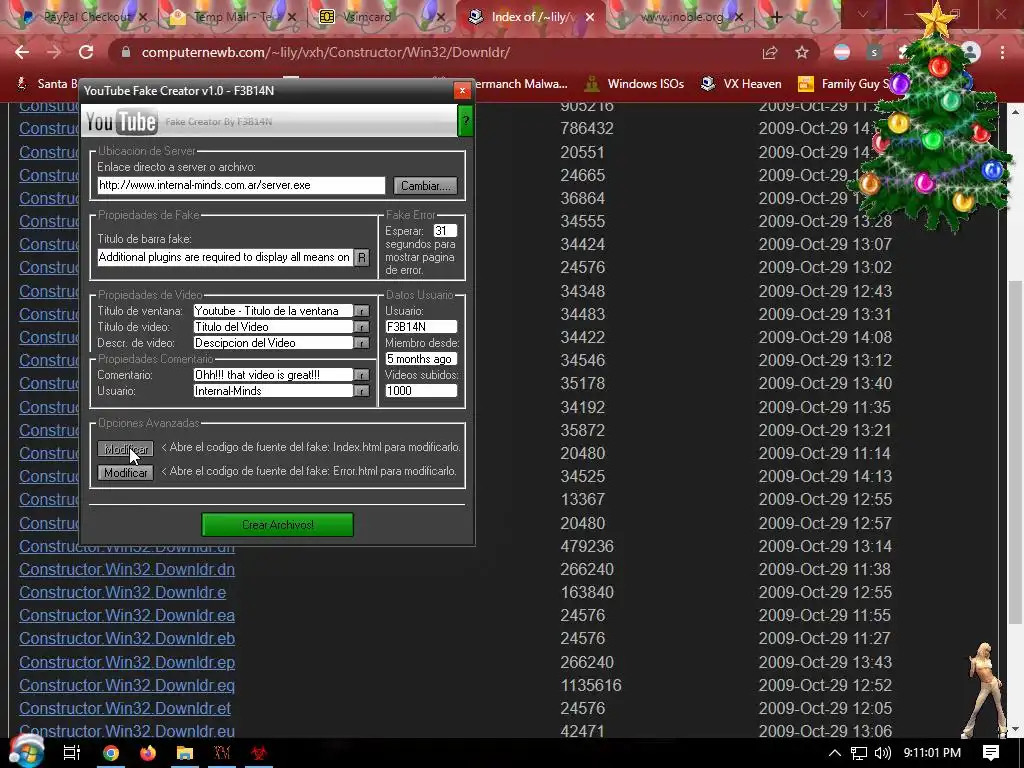Click the browser address bar URL

tap(325, 52)
